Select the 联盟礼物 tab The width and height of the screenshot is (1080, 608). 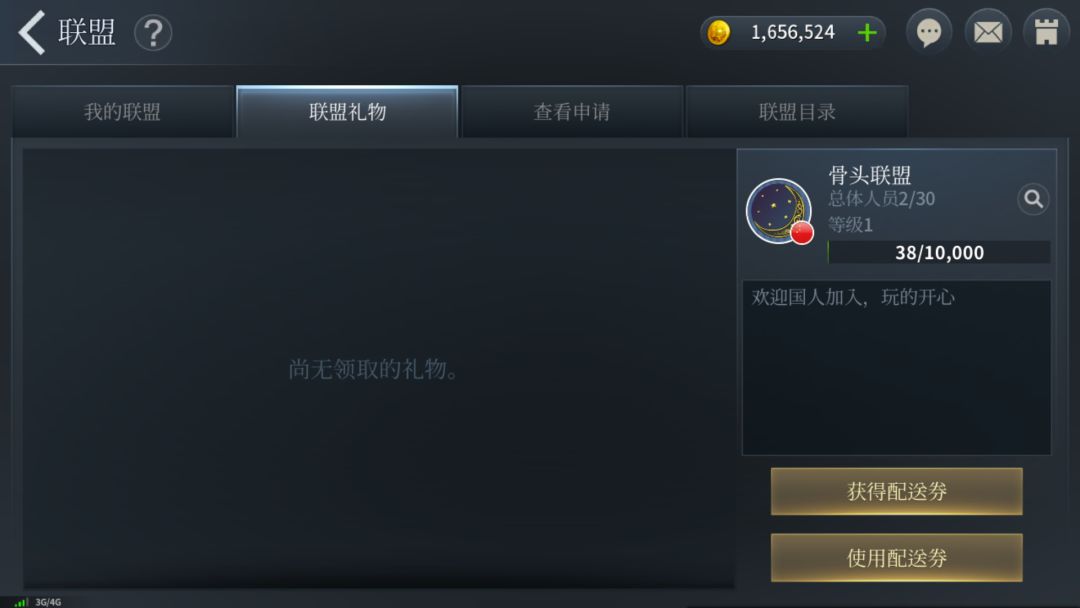tap(347, 112)
